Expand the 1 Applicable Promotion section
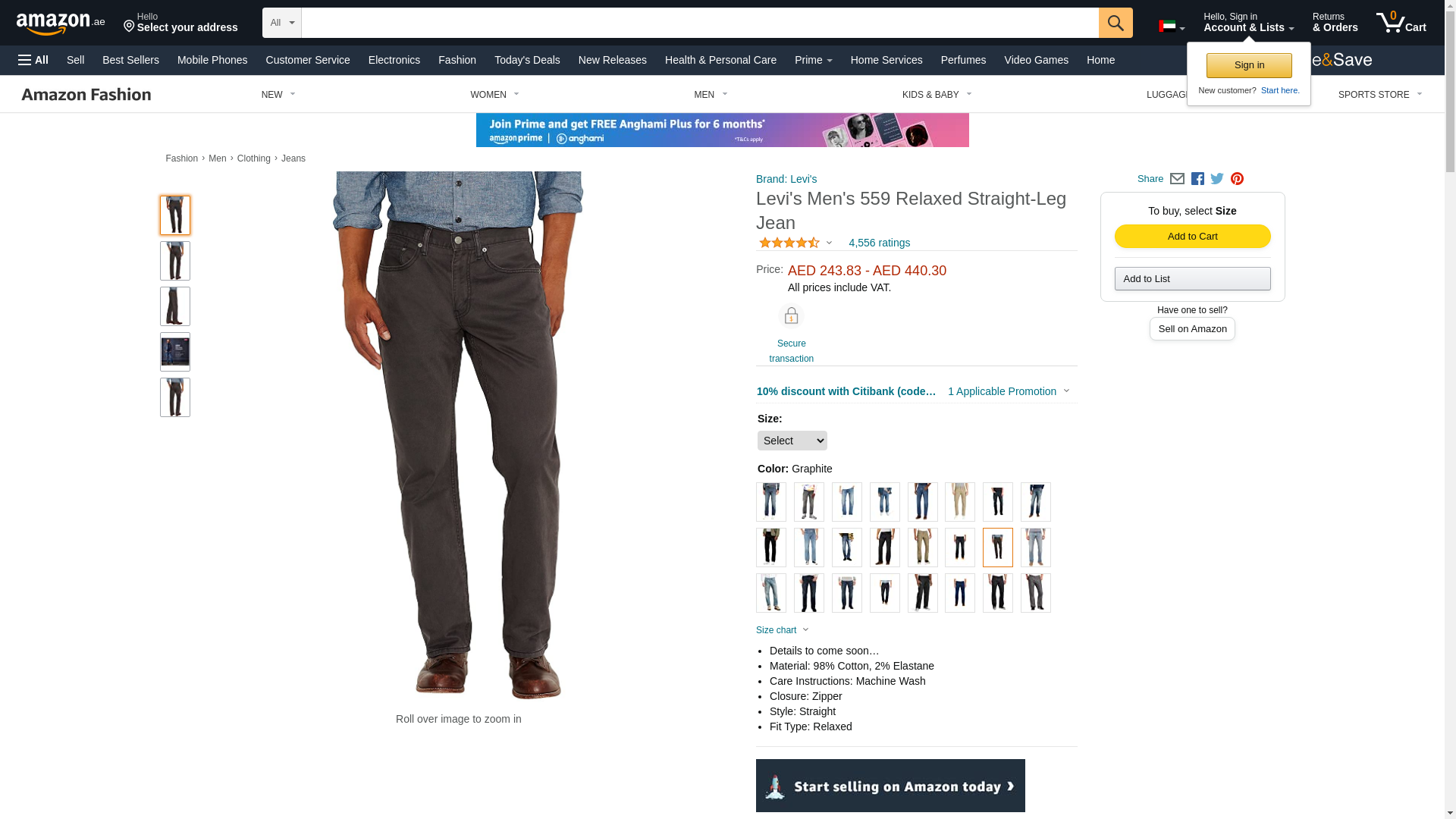Viewport: 1456px width, 819px height. [1009, 391]
